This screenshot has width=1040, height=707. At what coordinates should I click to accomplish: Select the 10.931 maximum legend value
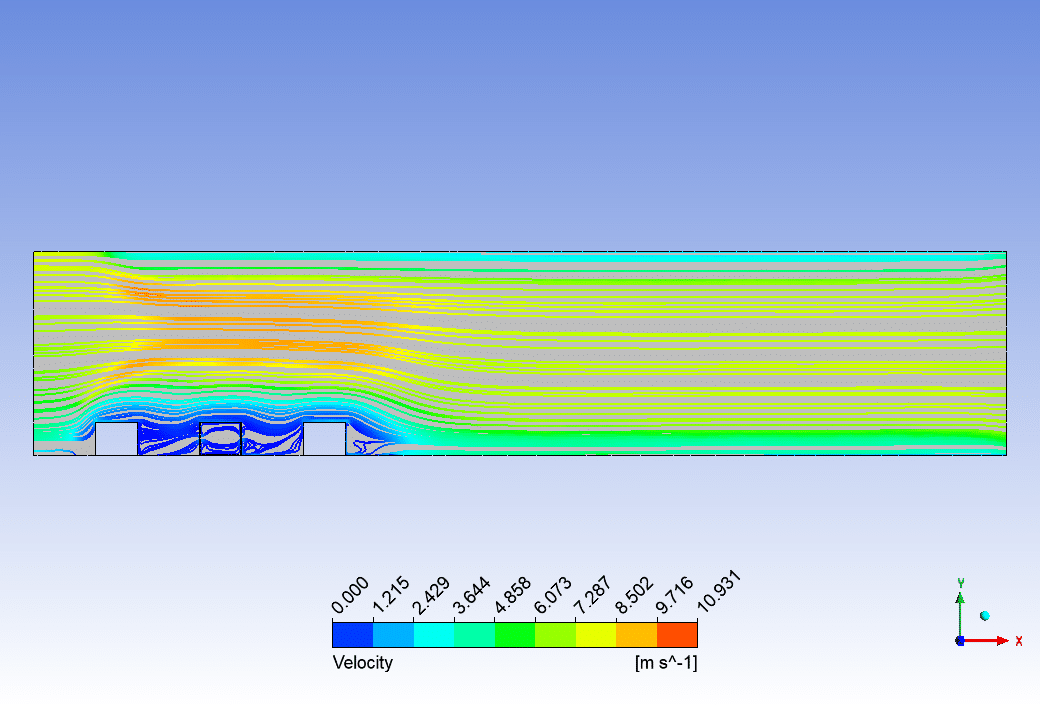click(718, 593)
